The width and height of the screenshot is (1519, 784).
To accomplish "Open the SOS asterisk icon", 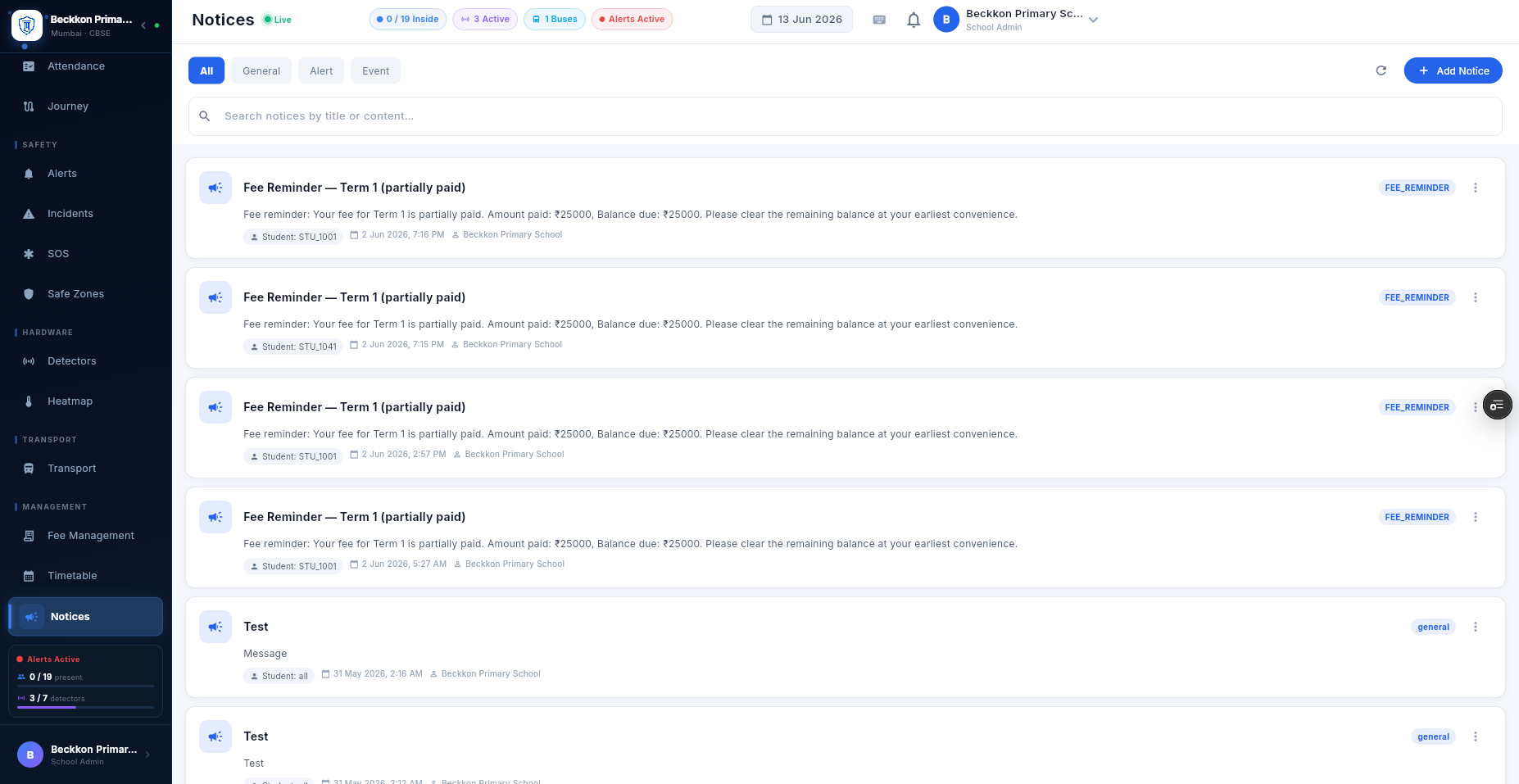I will (29, 254).
